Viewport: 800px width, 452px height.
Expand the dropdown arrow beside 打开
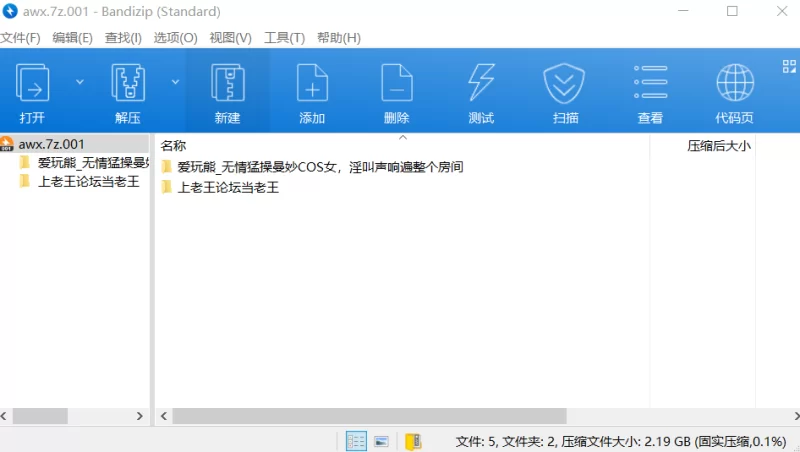(80, 82)
